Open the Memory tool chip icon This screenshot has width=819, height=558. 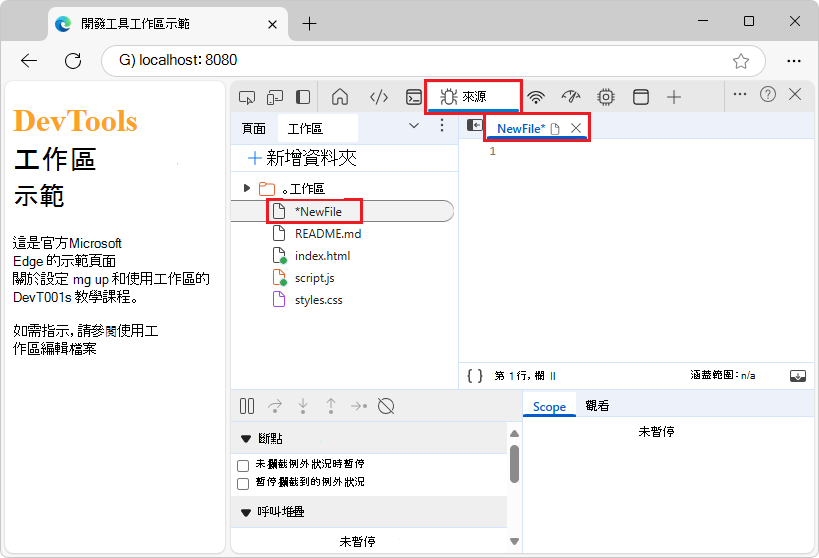pyautogui.click(x=606, y=97)
